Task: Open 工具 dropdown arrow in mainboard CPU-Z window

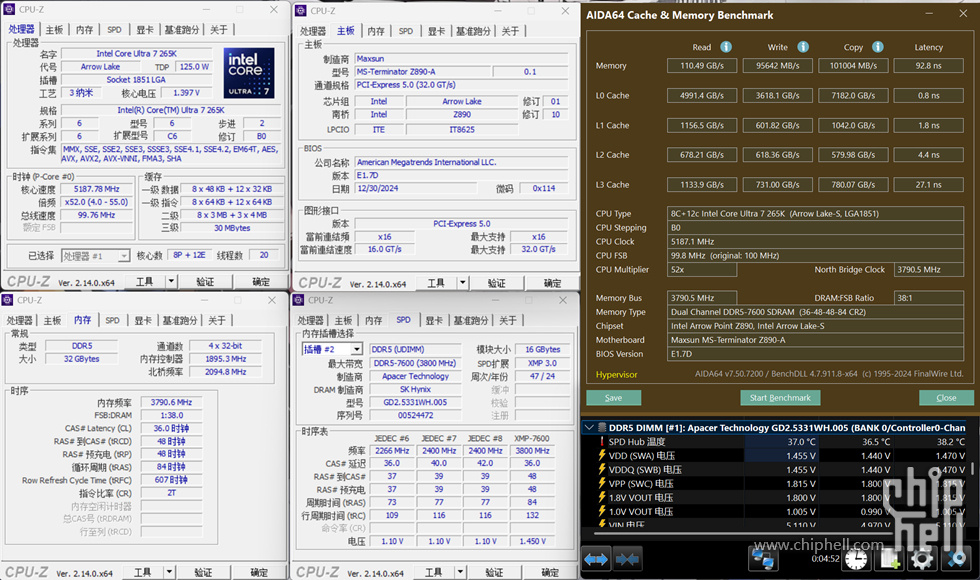Action: pos(462,283)
